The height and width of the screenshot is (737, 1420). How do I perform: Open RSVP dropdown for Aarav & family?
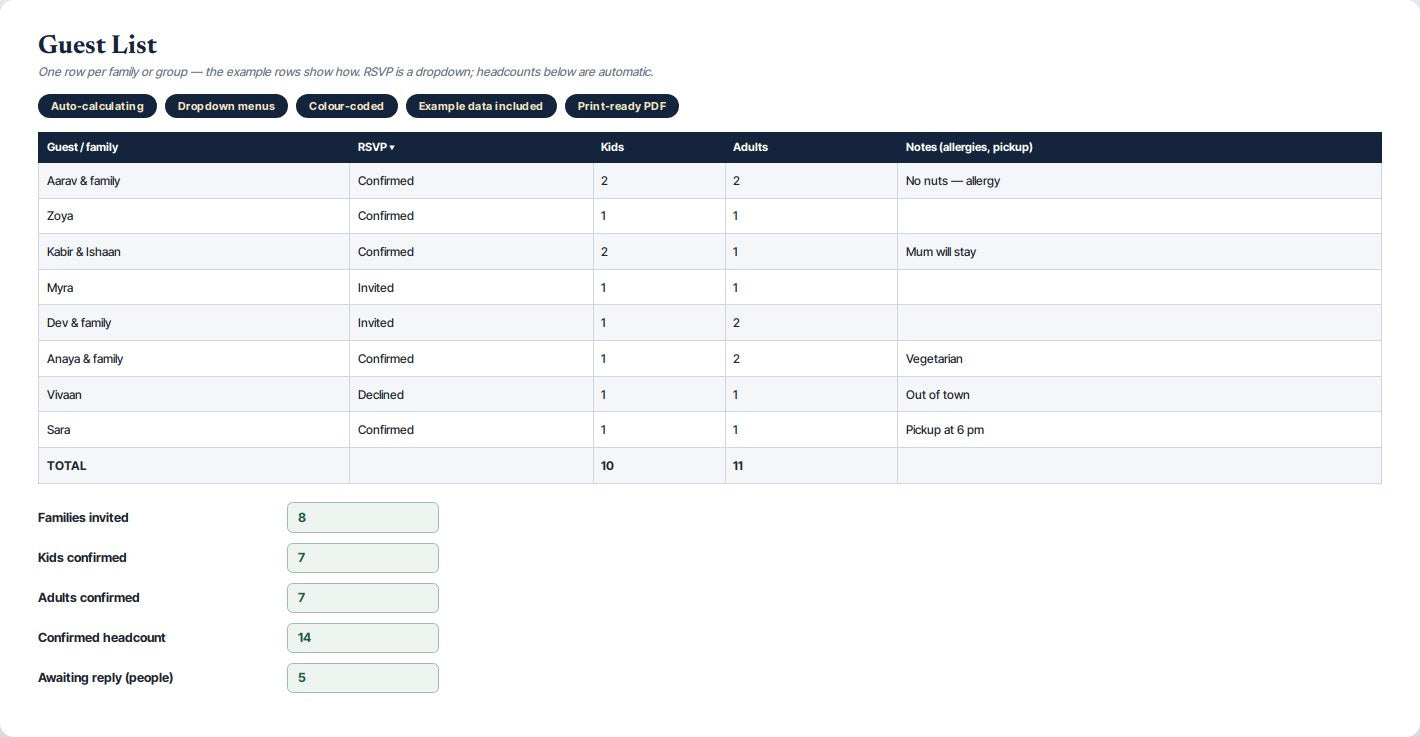(471, 181)
